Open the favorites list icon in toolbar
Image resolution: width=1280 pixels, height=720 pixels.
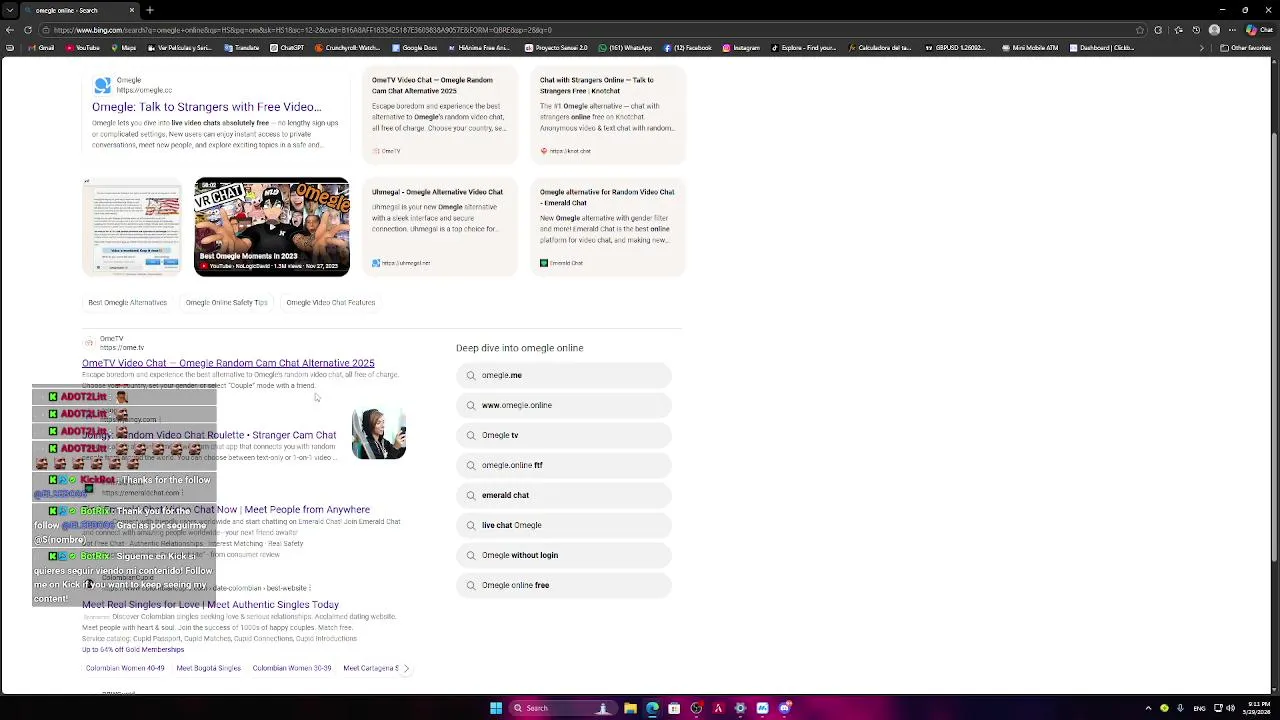(1177, 30)
